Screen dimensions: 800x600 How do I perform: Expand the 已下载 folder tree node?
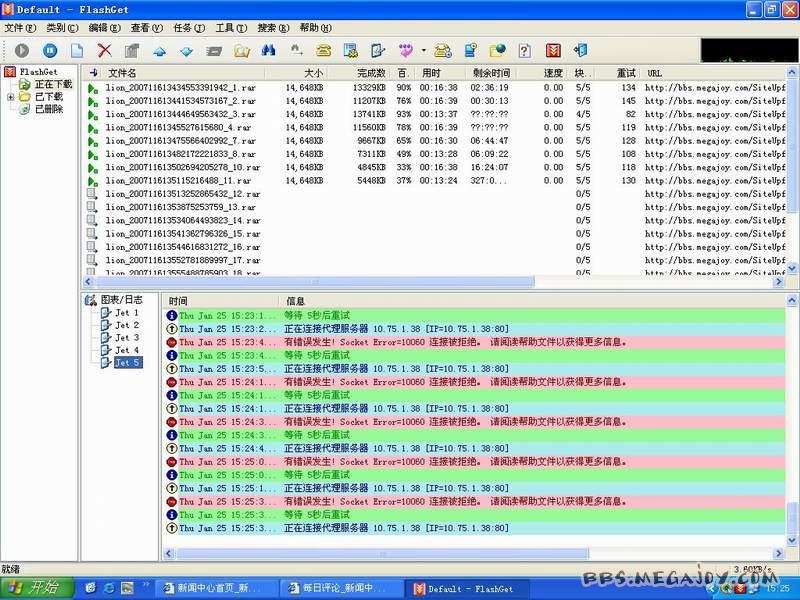point(10,96)
